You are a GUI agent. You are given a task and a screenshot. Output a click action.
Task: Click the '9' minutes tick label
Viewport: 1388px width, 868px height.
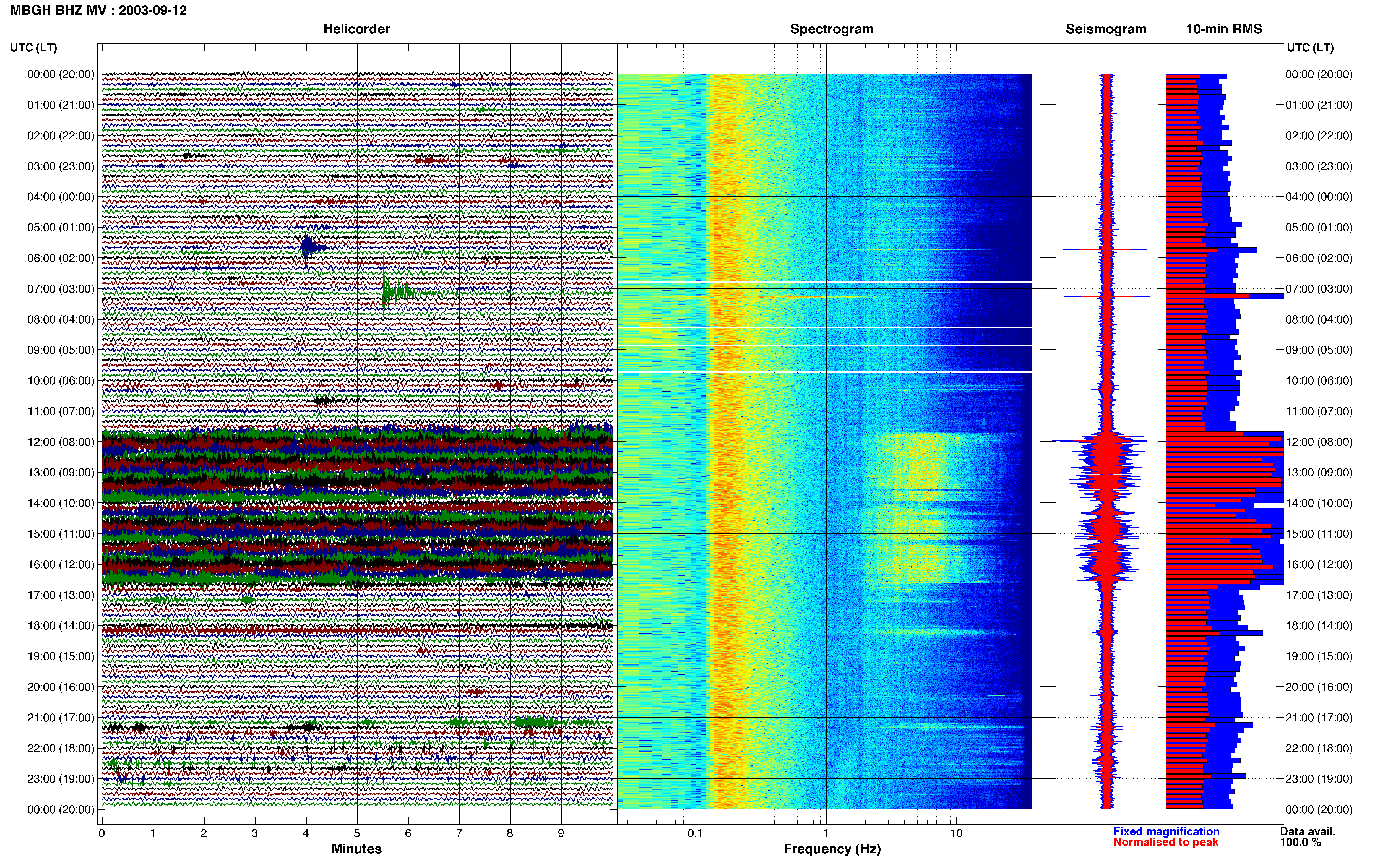point(561,833)
